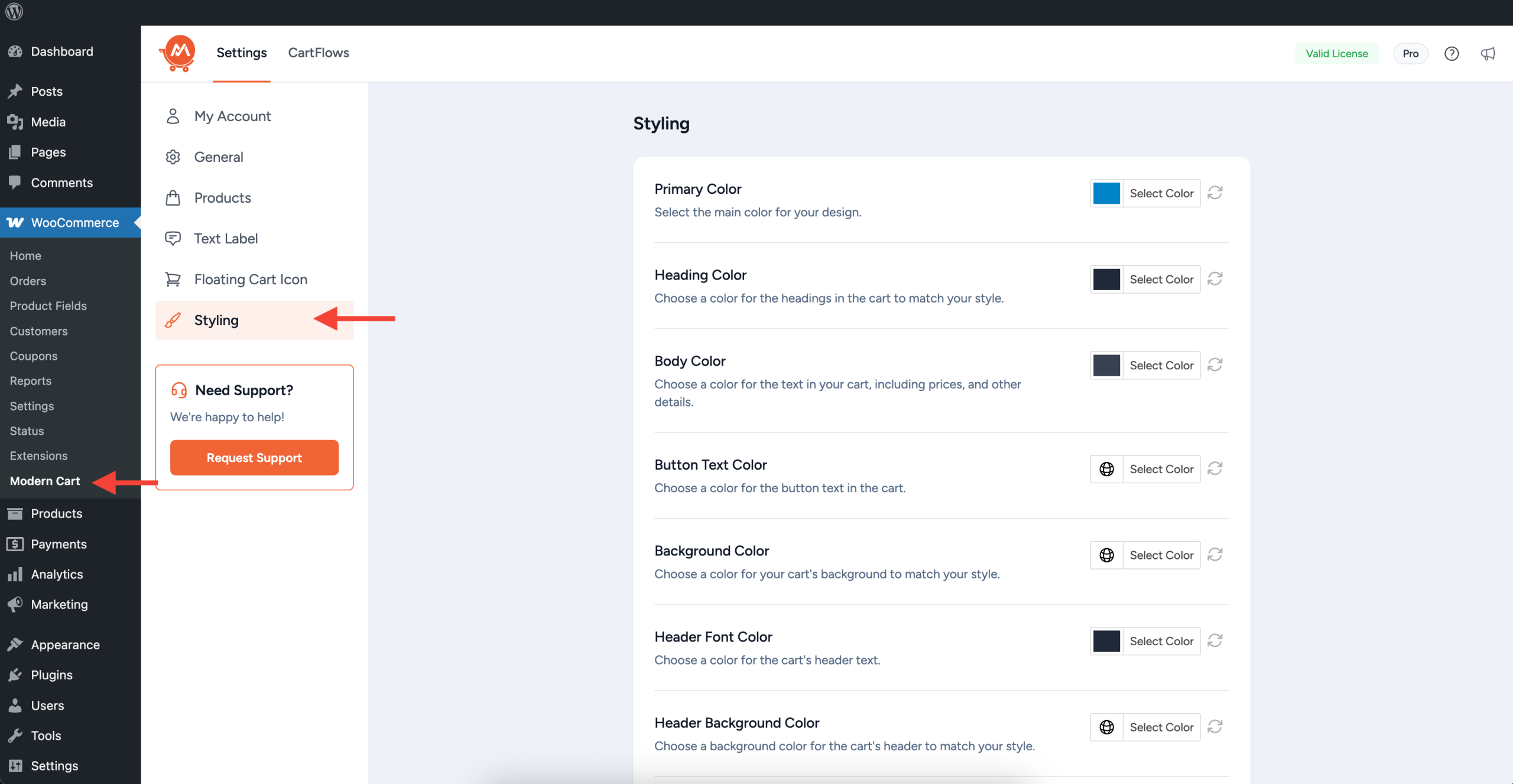1513x784 pixels.
Task: Open the Analytics admin menu
Action: 70,574
